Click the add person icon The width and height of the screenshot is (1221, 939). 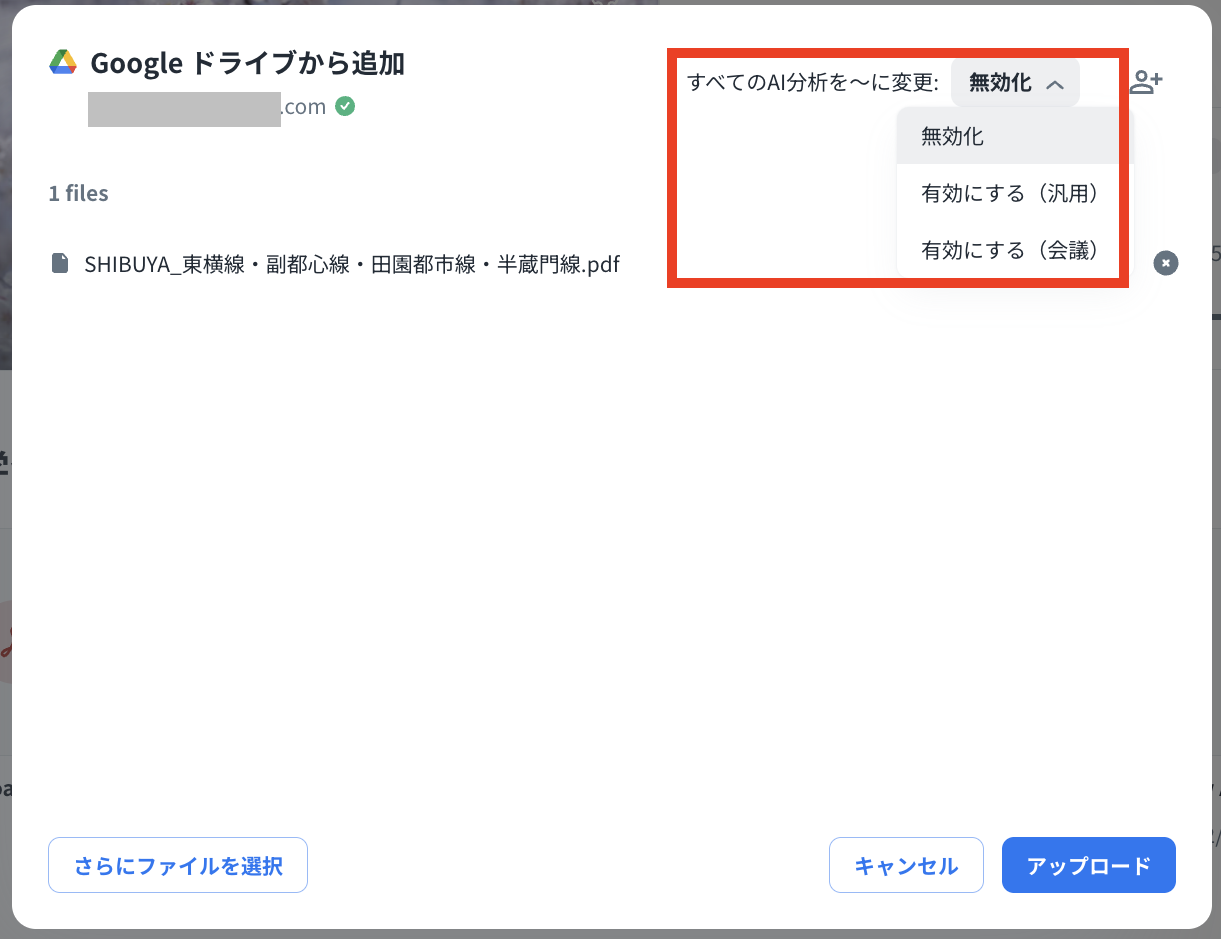point(1146,83)
